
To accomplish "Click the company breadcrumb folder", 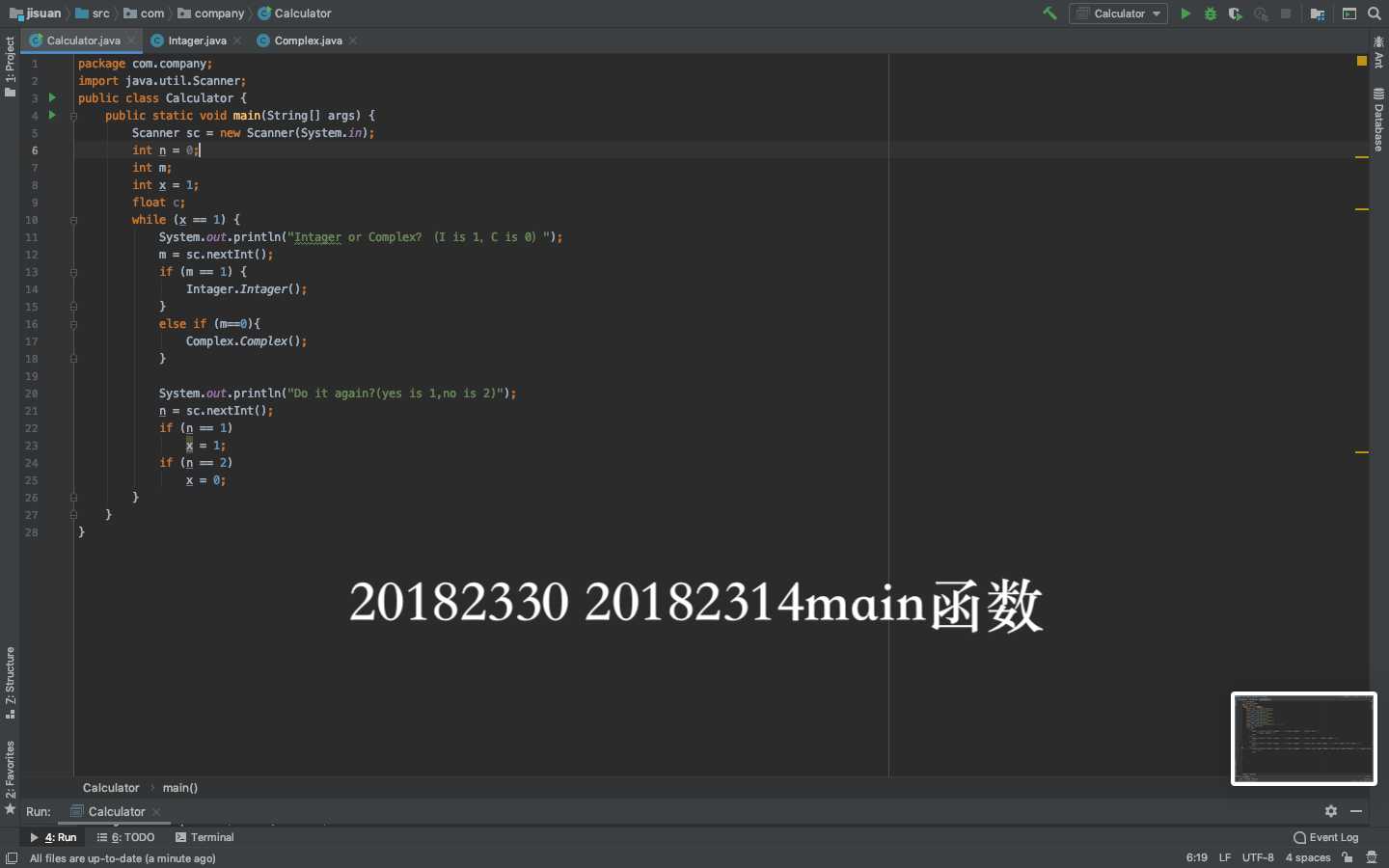I will 211,14.
